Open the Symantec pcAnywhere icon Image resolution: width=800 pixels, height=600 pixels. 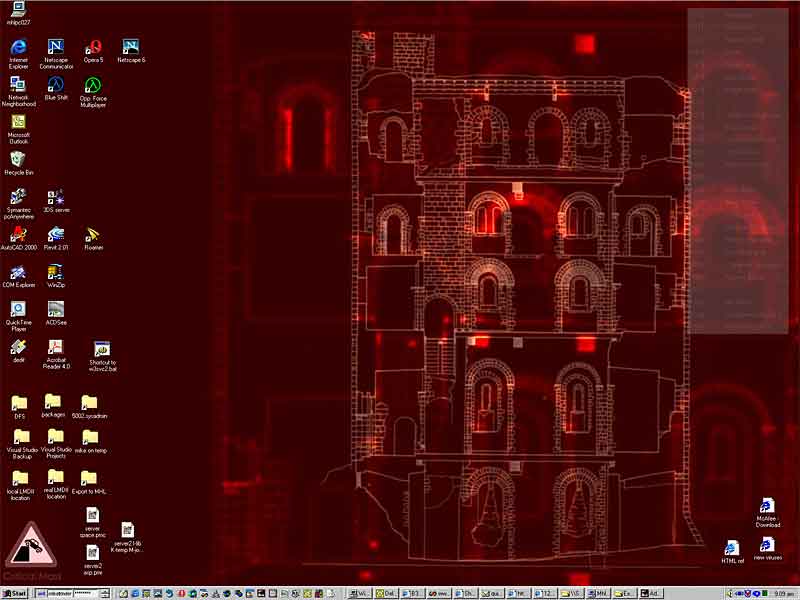pos(18,197)
